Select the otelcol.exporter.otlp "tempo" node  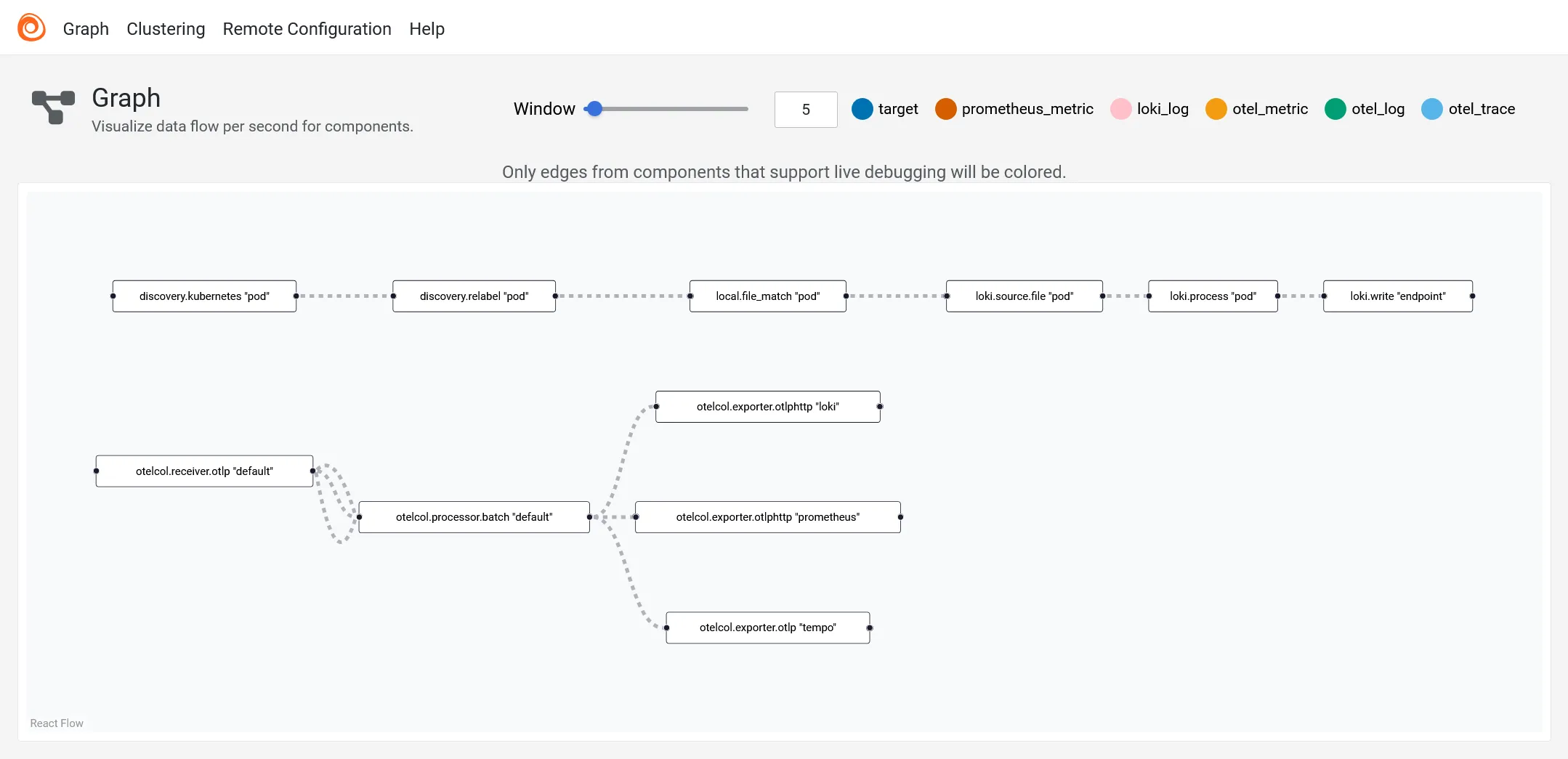point(767,628)
